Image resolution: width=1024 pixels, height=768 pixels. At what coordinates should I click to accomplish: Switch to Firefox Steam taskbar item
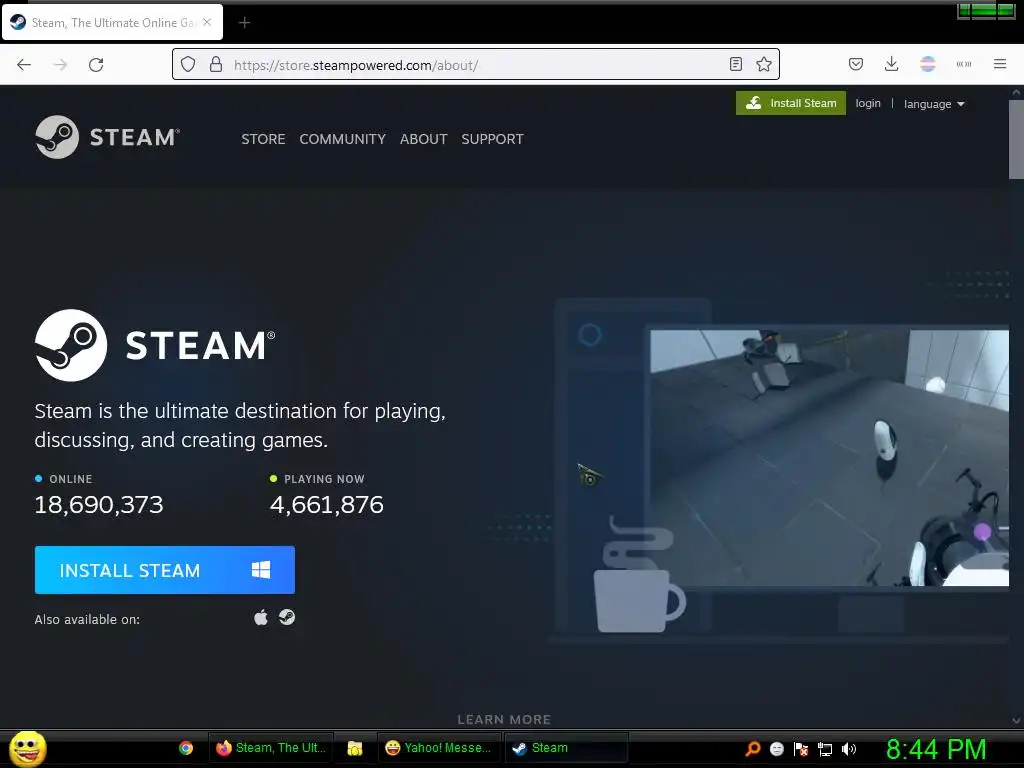271,748
